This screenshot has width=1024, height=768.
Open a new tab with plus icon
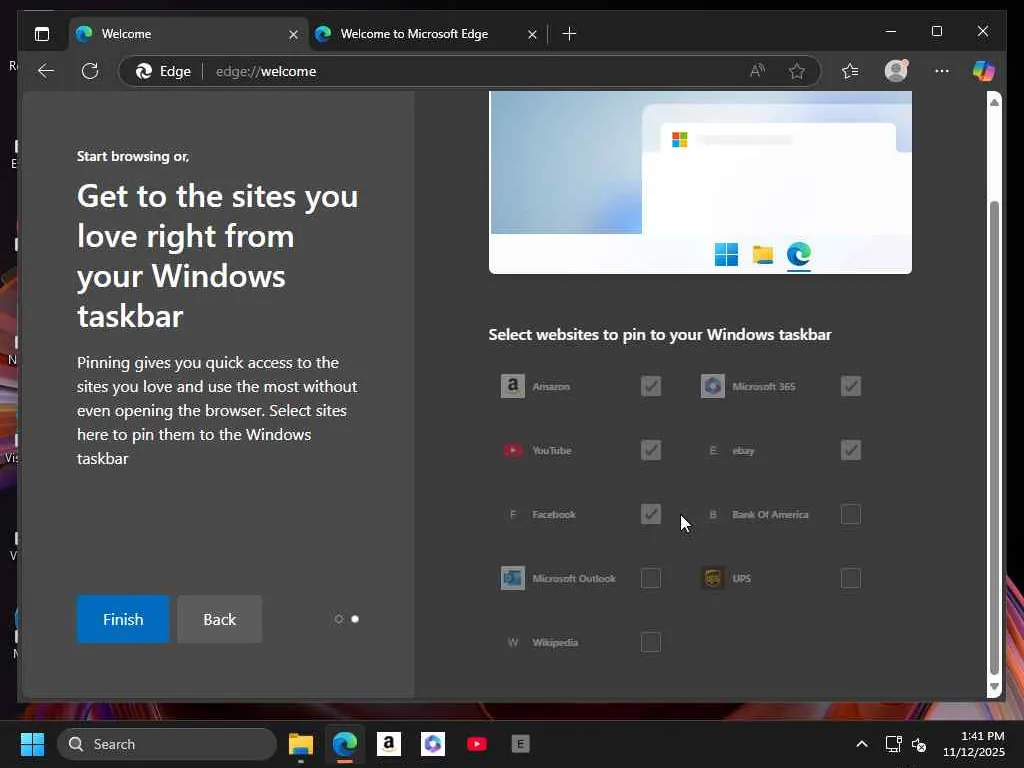tap(569, 34)
